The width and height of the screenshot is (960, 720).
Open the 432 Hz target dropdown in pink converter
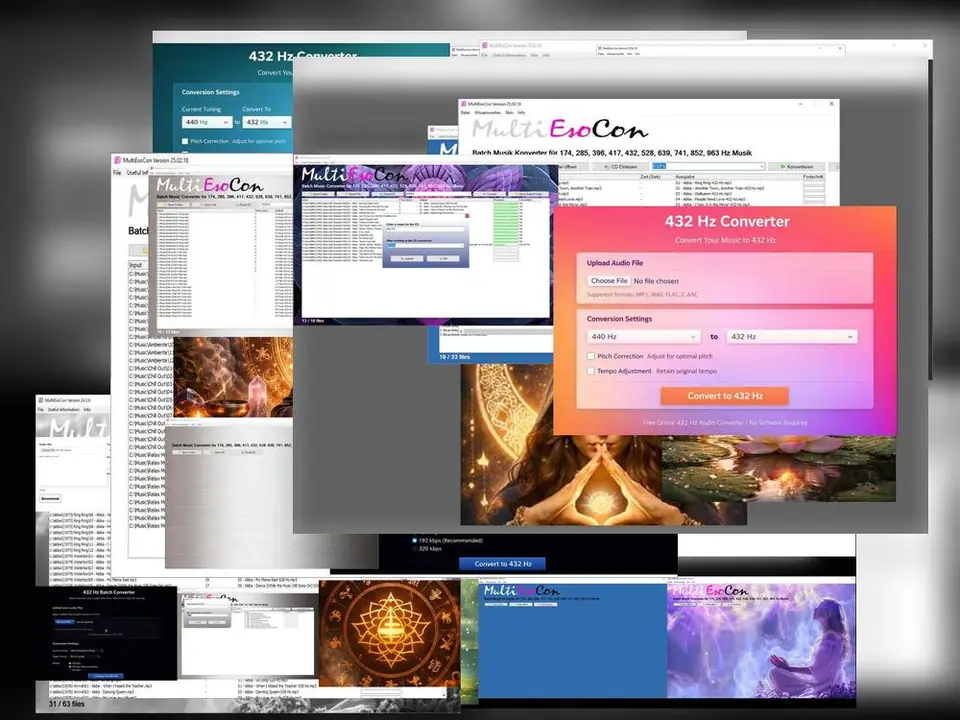pos(791,337)
